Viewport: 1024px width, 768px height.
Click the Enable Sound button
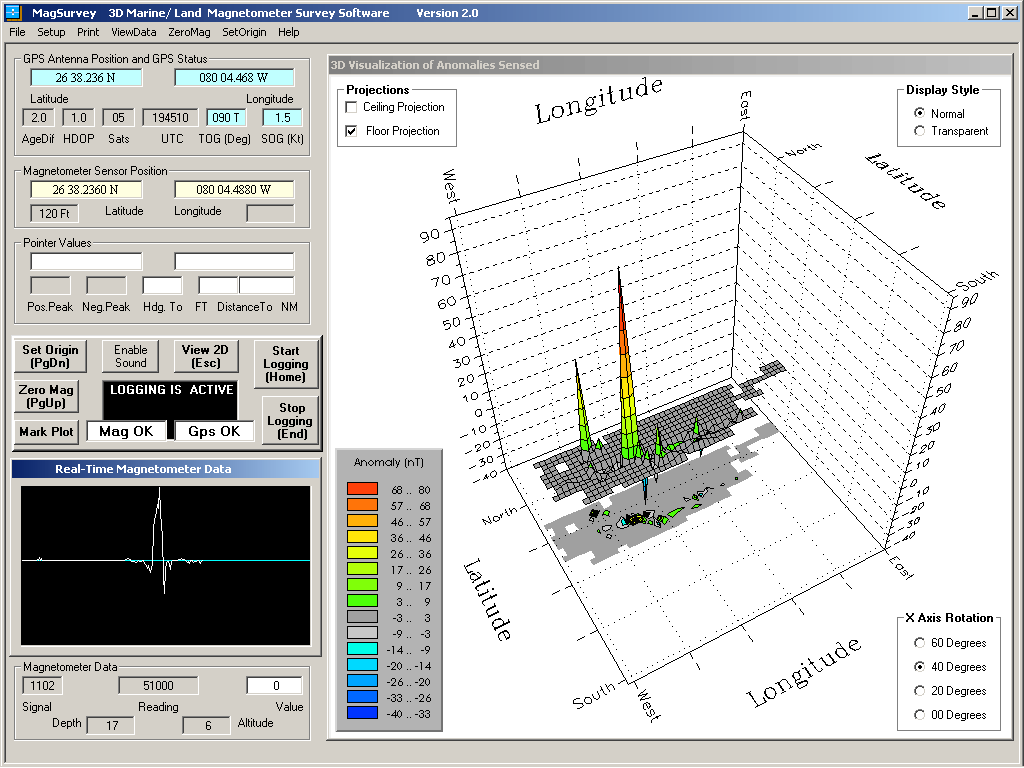point(129,358)
